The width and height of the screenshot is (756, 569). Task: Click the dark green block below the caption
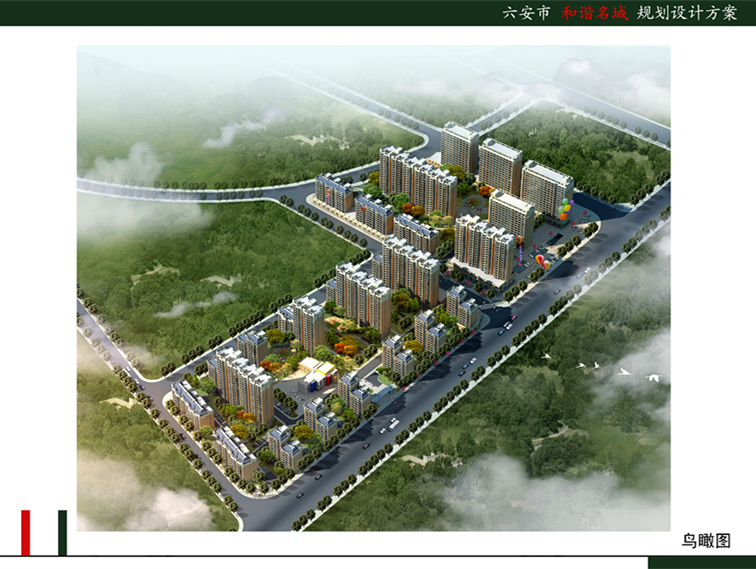[711, 561]
